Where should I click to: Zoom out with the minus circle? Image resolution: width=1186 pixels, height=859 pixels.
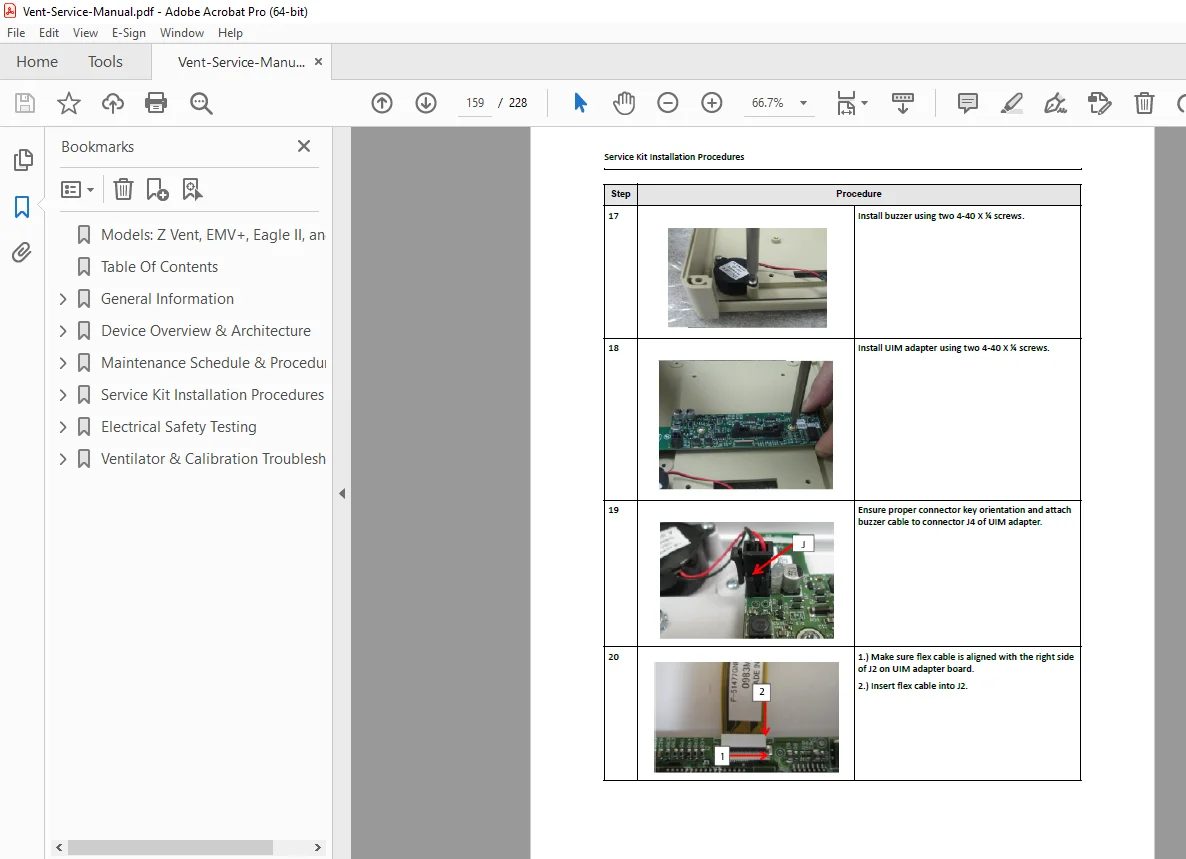668,103
